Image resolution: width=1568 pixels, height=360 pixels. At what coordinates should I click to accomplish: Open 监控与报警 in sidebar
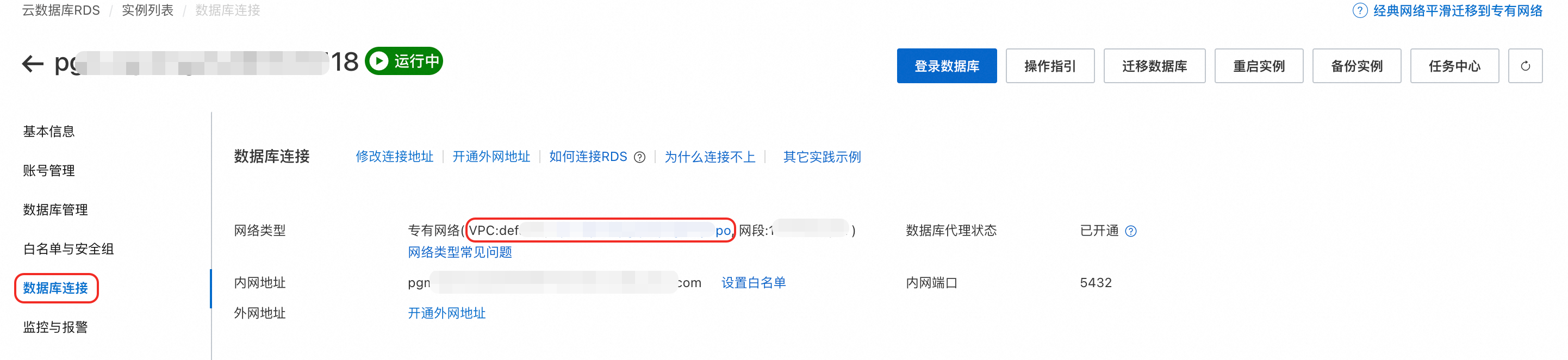(55, 327)
